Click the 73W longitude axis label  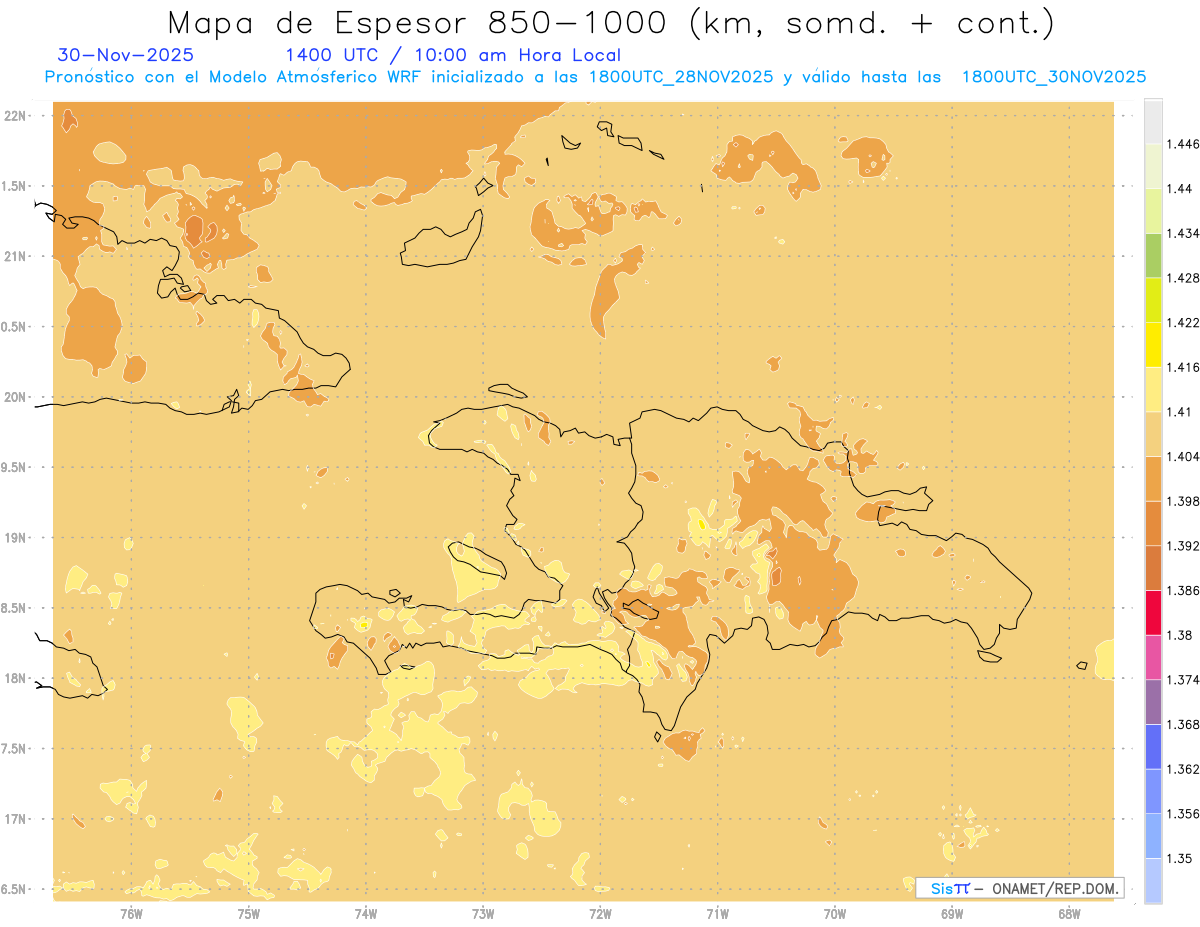click(483, 913)
